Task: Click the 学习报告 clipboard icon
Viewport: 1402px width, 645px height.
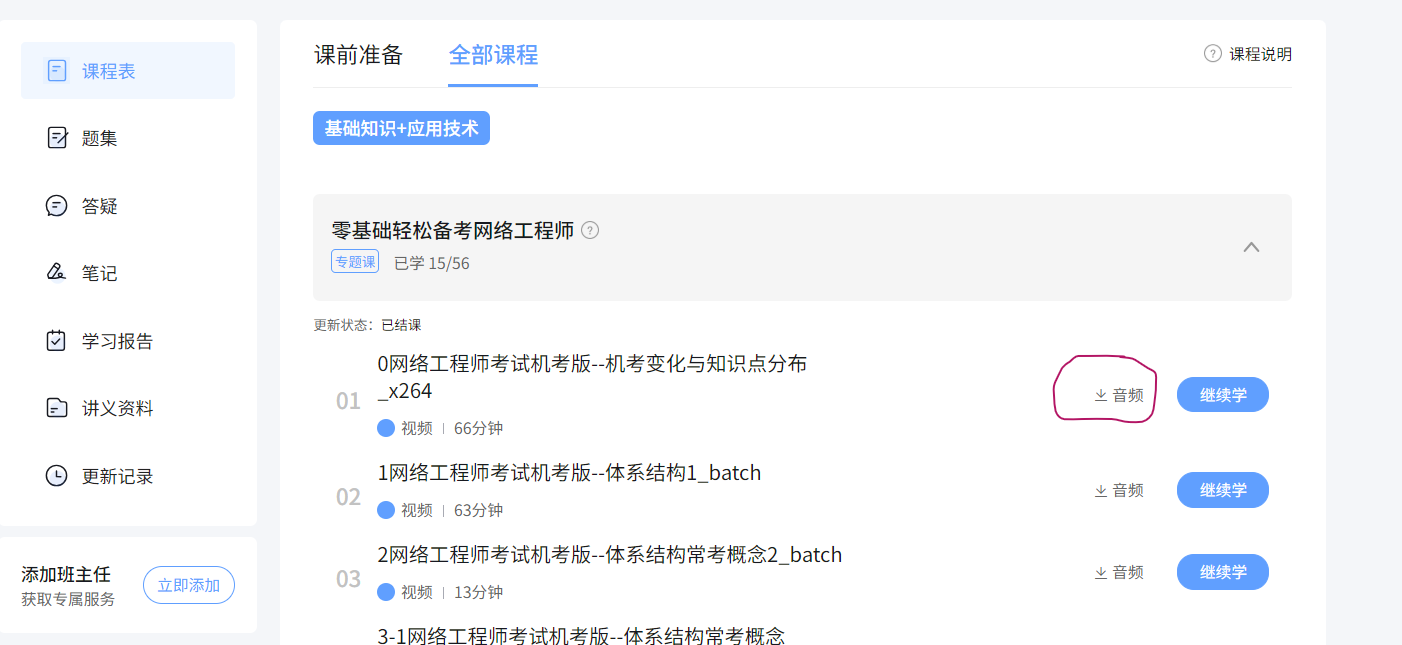Action: 57,341
